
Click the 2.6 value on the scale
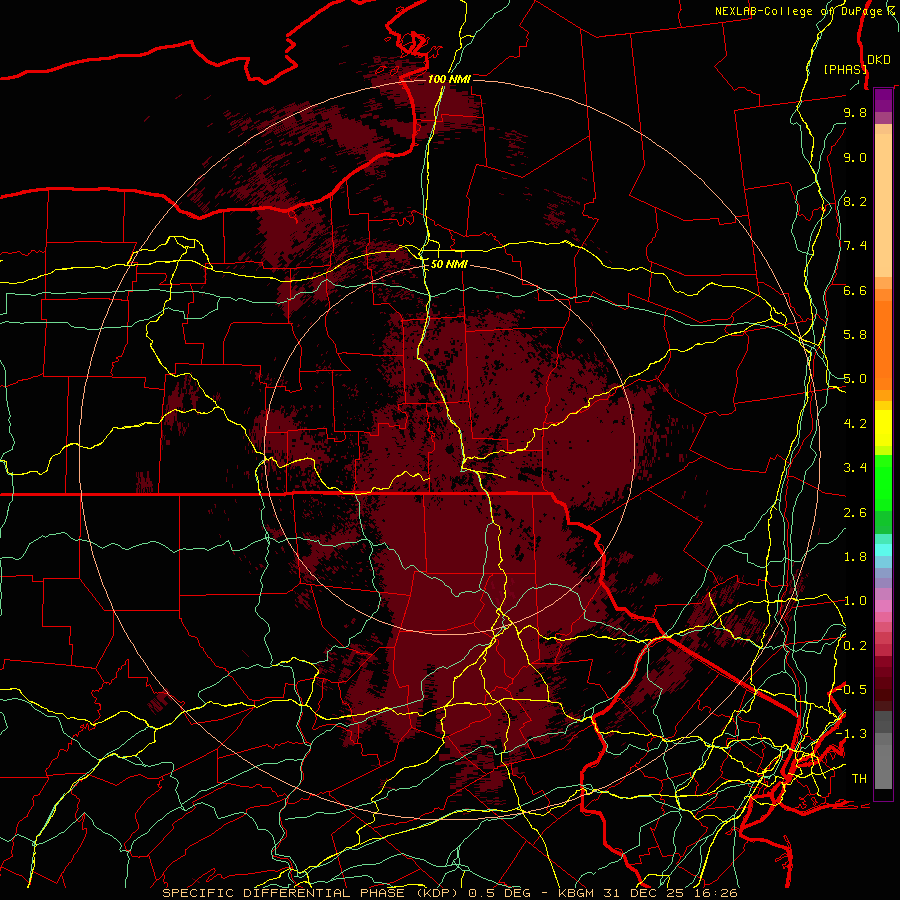[x=855, y=513]
